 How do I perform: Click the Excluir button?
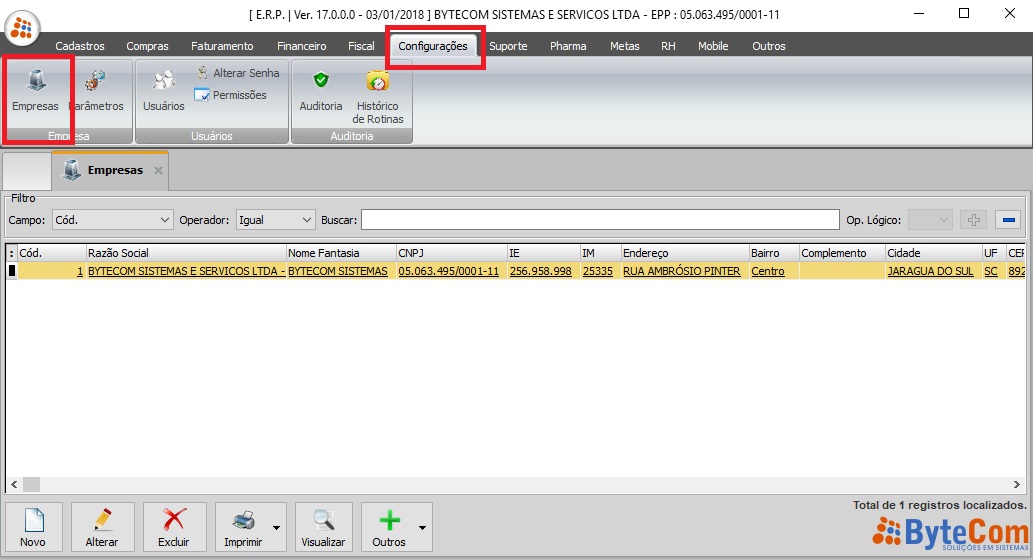[174, 526]
